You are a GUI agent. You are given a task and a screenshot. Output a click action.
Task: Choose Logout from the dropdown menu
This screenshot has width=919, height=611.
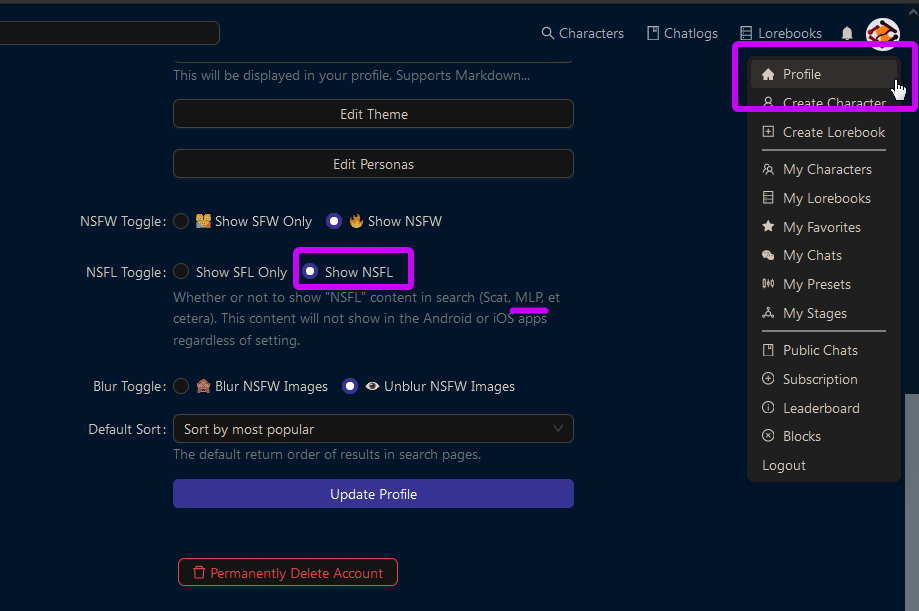[784, 465]
